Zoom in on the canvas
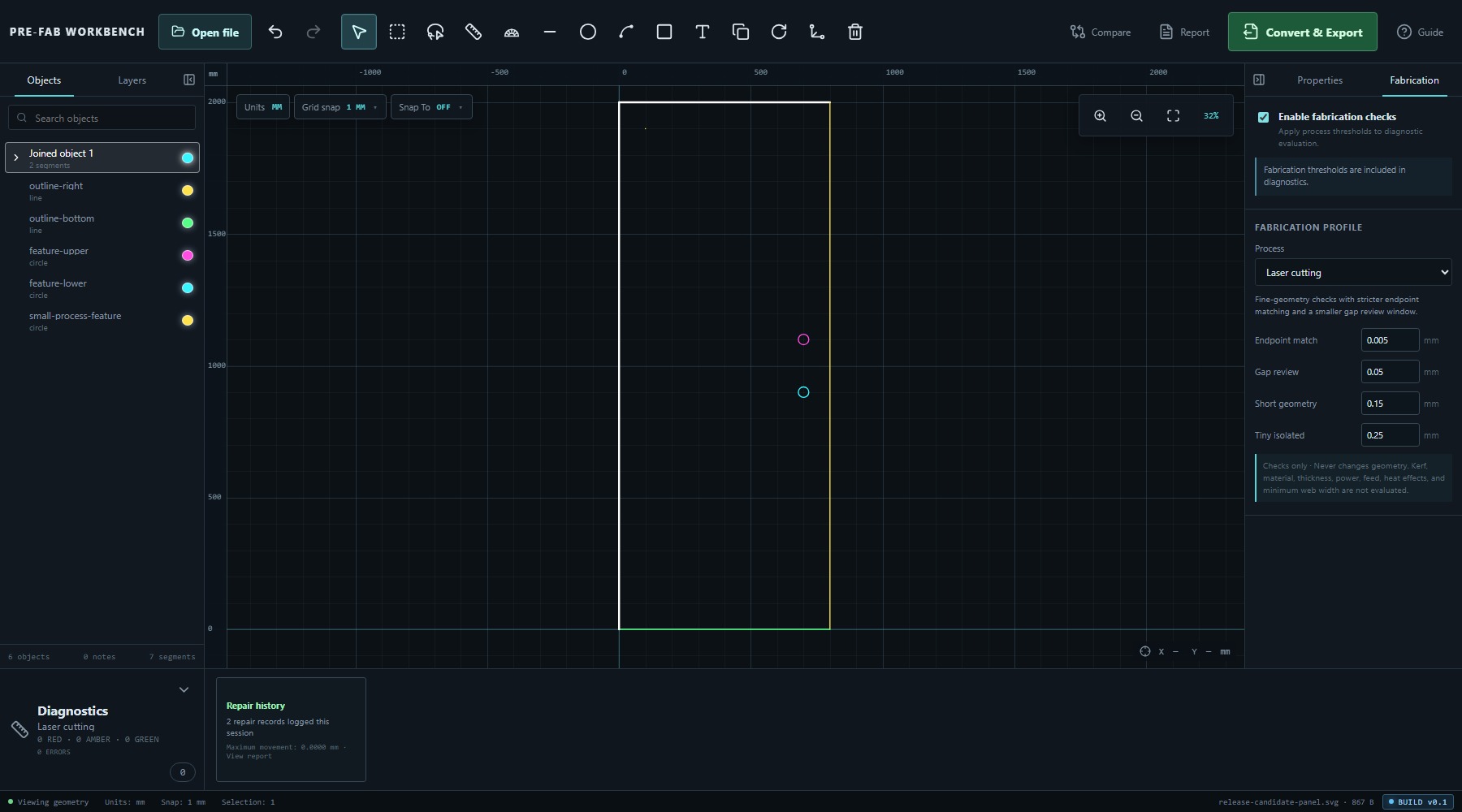Image resolution: width=1462 pixels, height=812 pixels. click(x=1100, y=116)
